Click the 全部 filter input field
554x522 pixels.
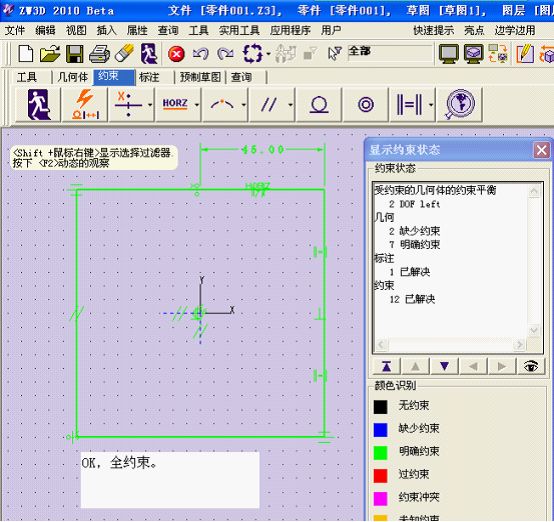390,53
